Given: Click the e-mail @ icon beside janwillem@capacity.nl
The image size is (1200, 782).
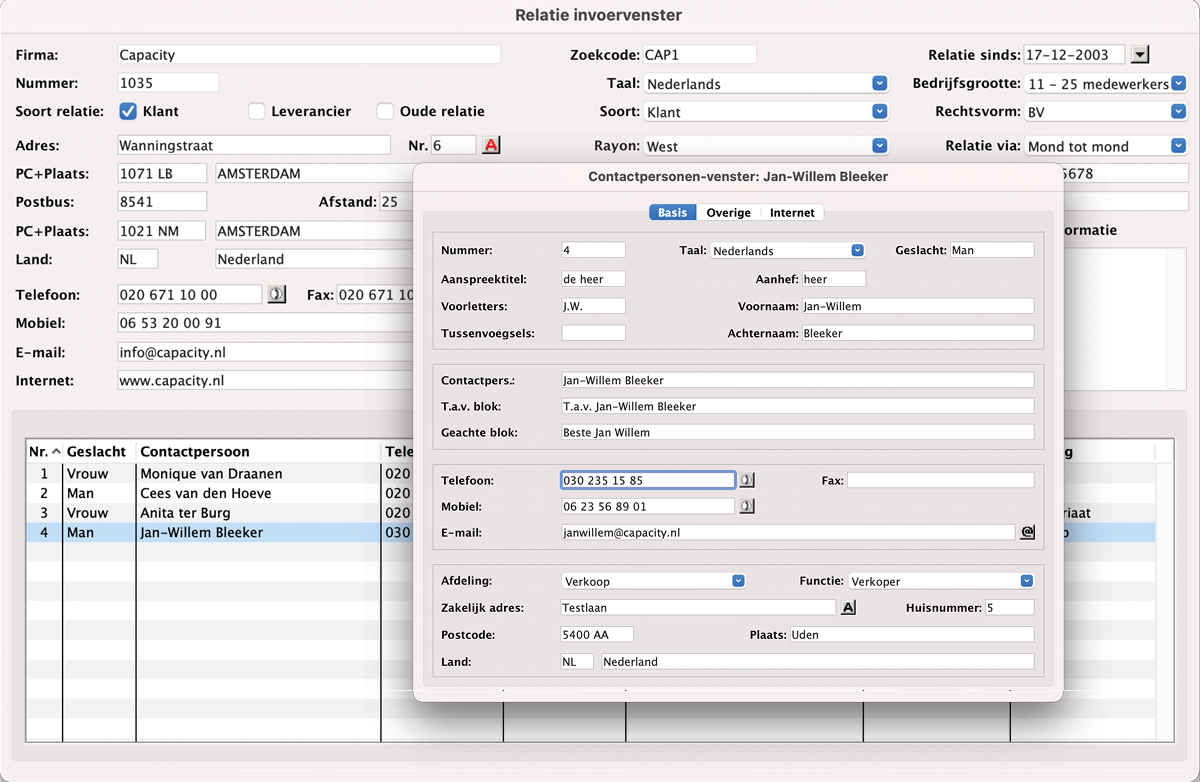Looking at the screenshot, I should (1027, 533).
